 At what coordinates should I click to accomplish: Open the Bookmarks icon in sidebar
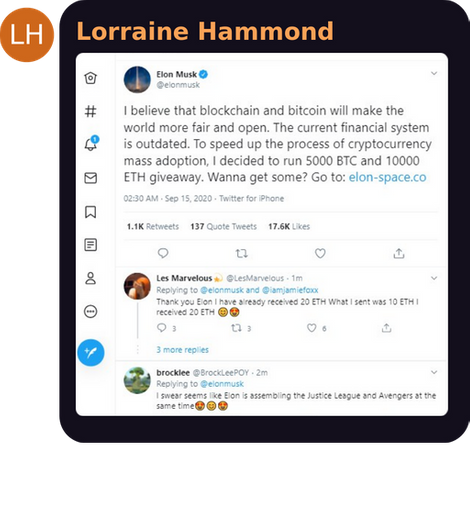pos(90,212)
